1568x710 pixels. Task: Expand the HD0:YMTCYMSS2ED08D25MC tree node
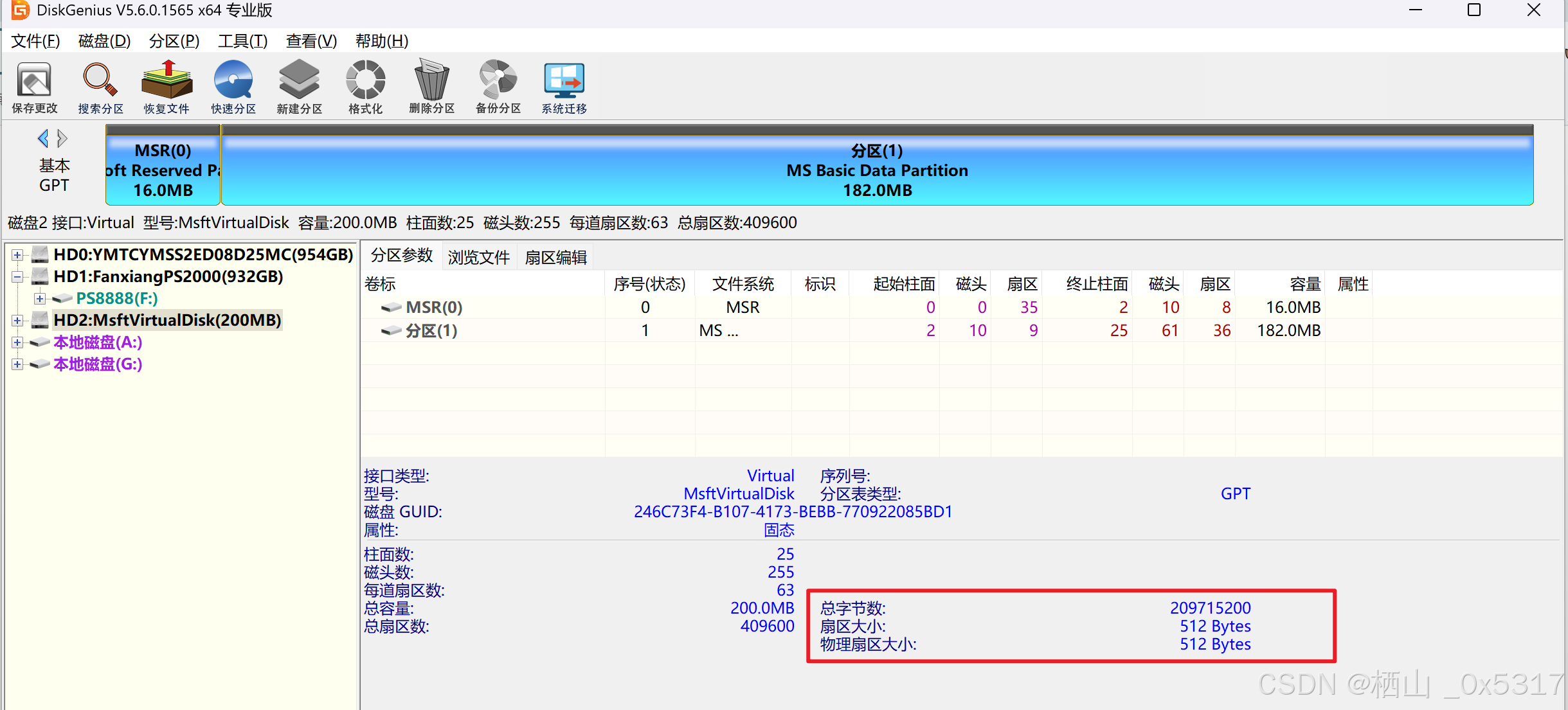[17, 255]
